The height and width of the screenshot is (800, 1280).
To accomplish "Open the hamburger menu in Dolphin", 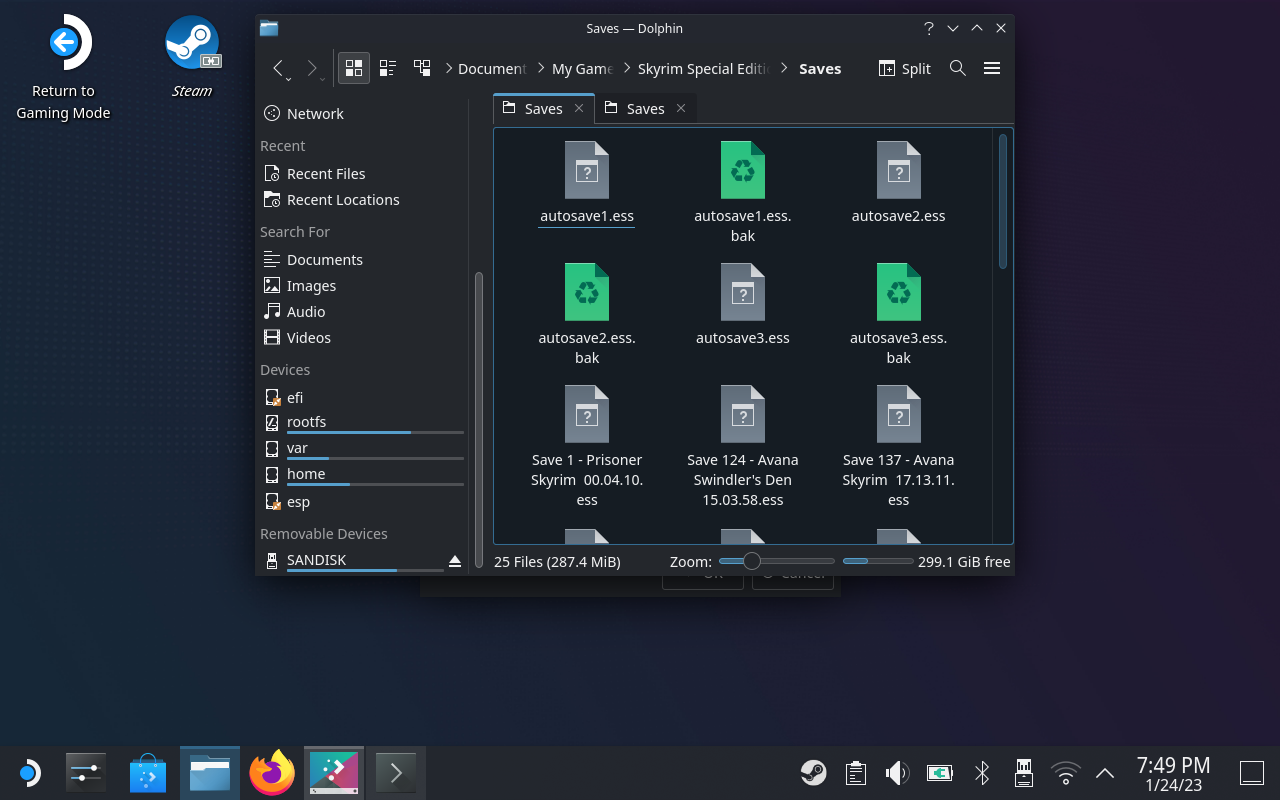I will [x=992, y=68].
